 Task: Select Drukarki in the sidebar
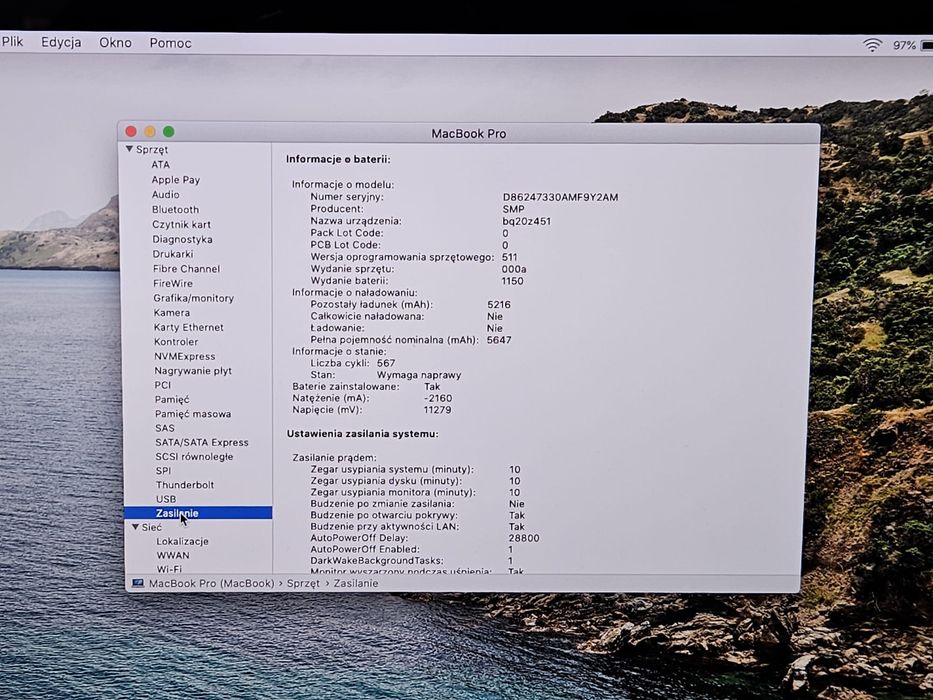pos(173,254)
